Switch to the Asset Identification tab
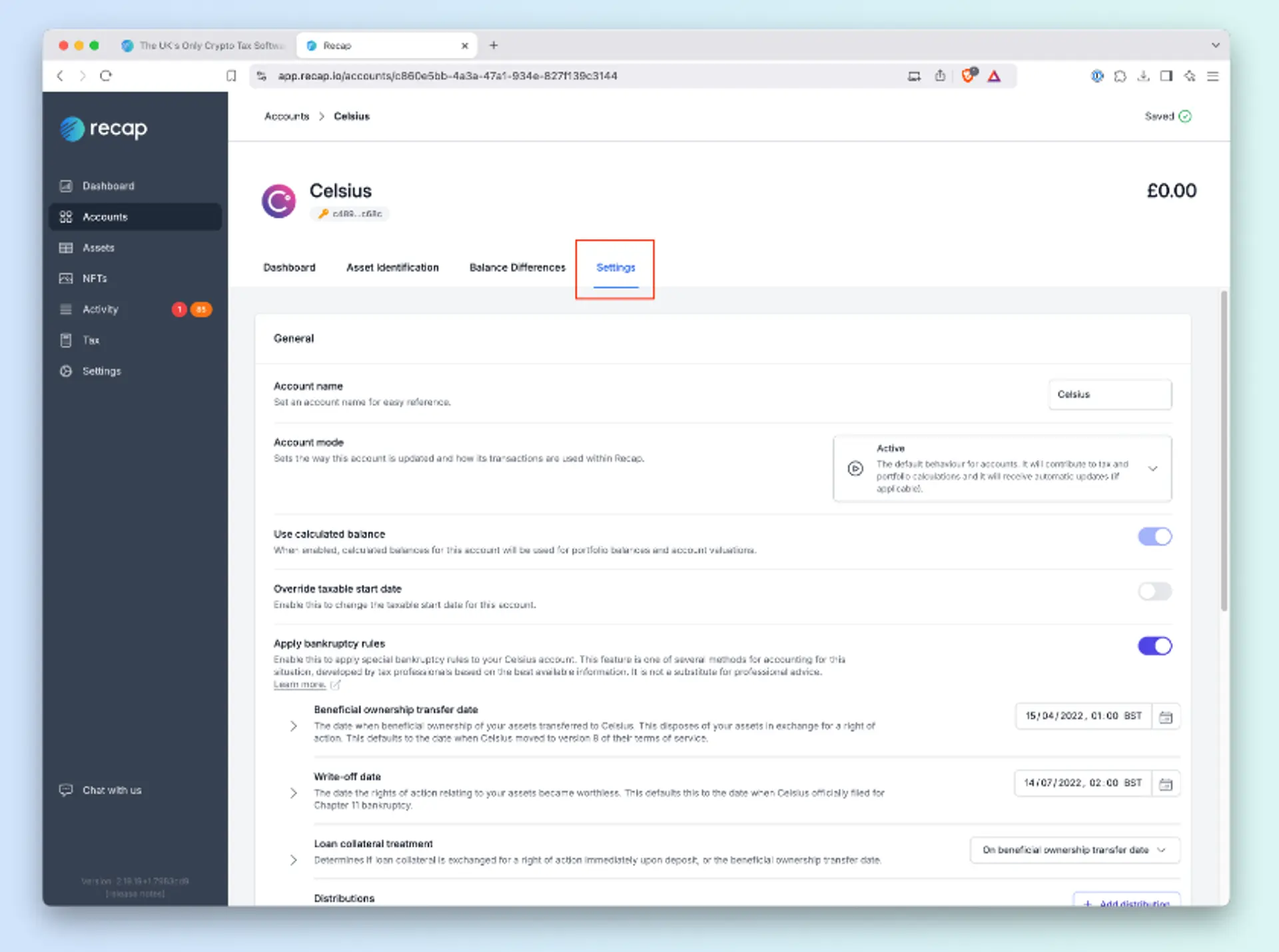This screenshot has width=1279, height=952. coord(392,267)
